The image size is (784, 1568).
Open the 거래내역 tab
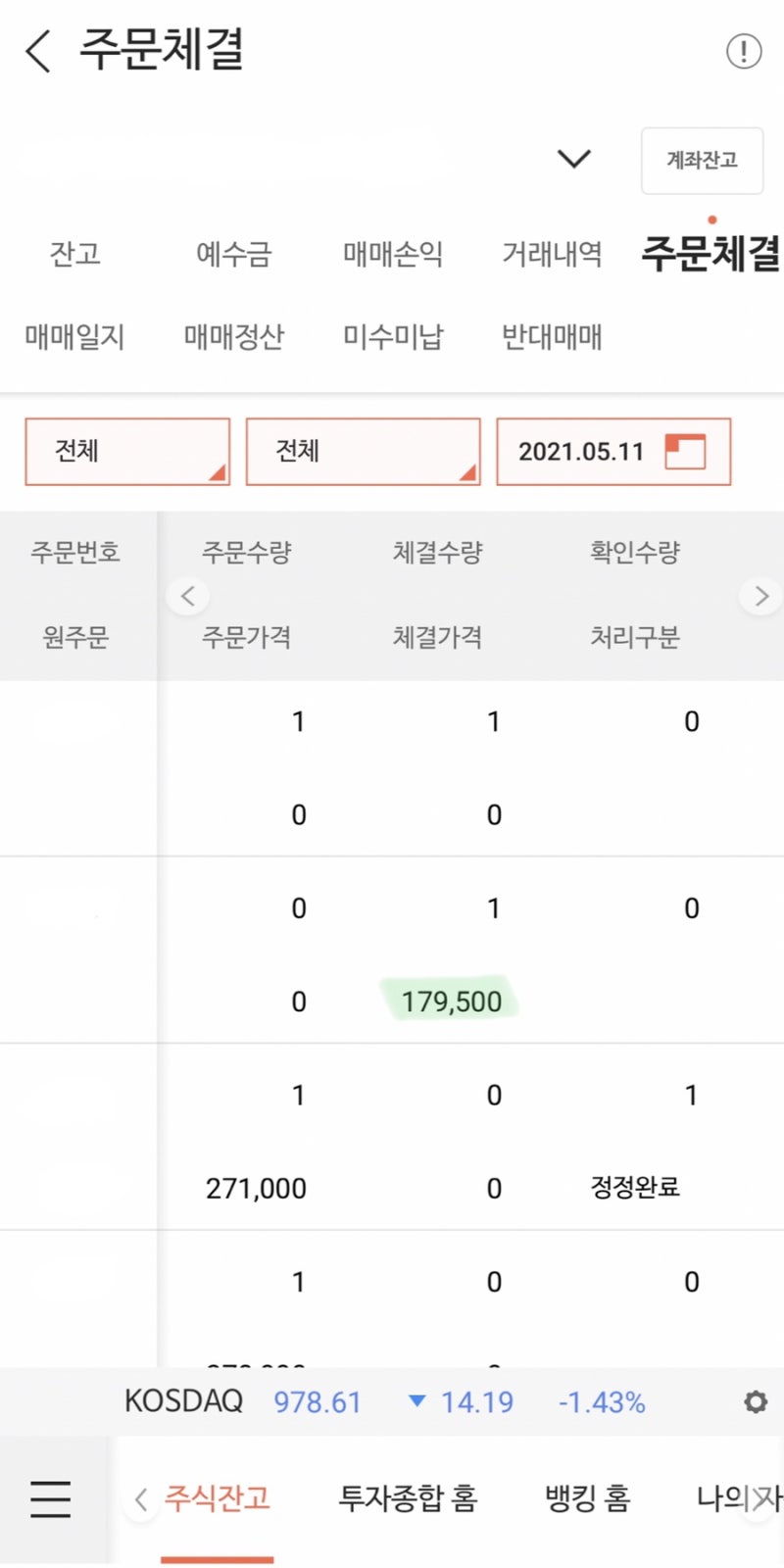coord(552,255)
